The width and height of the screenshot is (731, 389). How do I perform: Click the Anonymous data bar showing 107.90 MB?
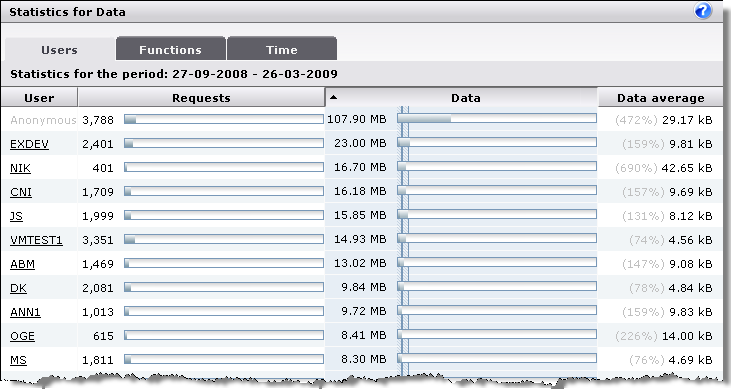pyautogui.click(x=497, y=119)
